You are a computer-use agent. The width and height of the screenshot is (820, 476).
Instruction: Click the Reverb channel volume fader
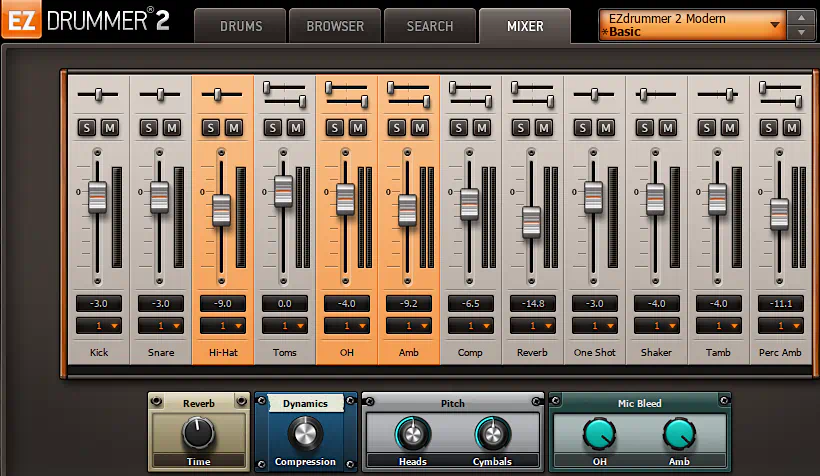(531, 222)
